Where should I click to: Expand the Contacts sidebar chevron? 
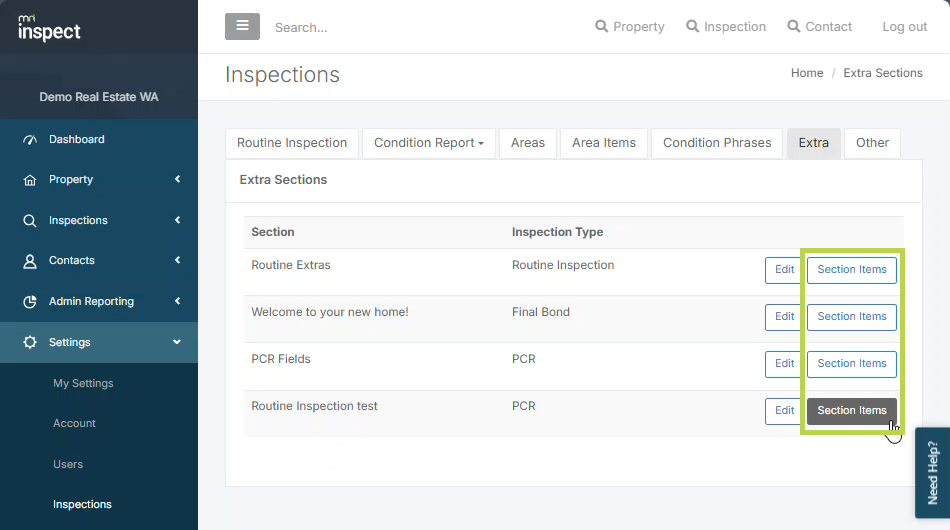pos(178,260)
